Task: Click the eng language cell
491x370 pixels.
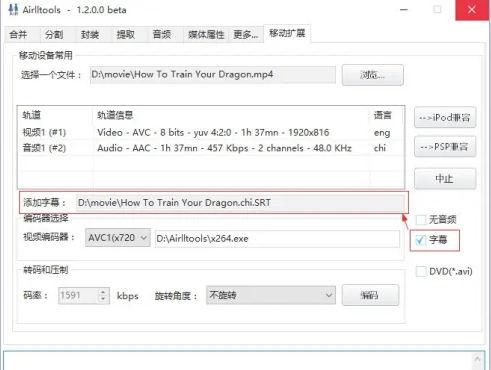Action: 382,133
